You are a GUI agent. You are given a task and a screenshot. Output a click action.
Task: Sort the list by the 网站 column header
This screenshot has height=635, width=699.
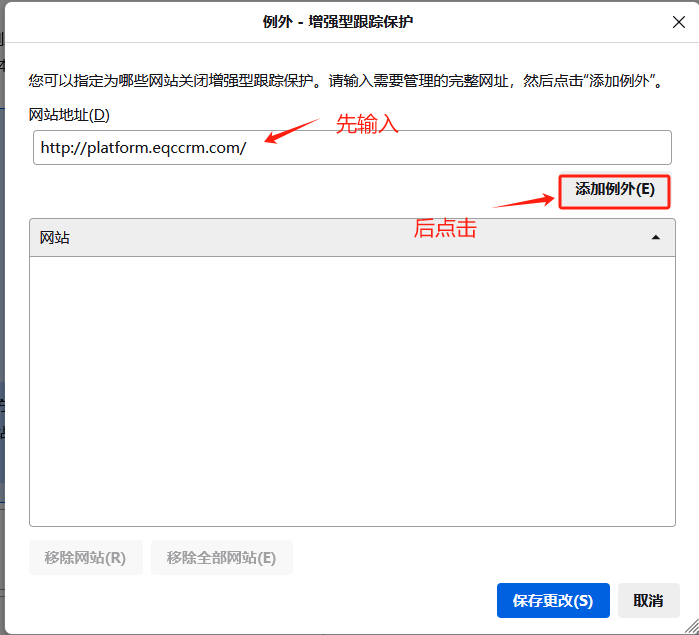coord(352,237)
